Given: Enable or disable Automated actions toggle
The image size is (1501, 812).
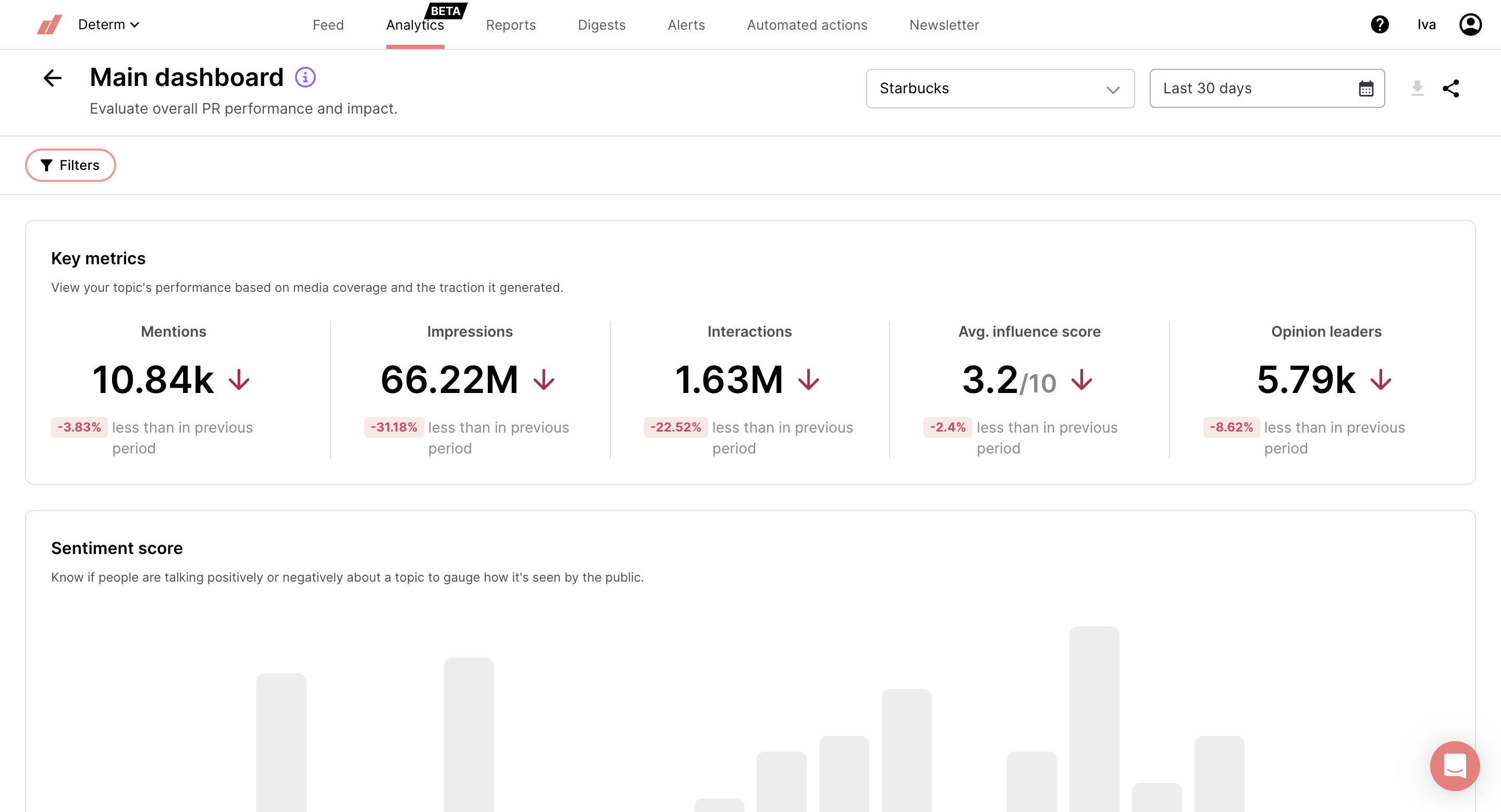Looking at the screenshot, I should pos(806,25).
